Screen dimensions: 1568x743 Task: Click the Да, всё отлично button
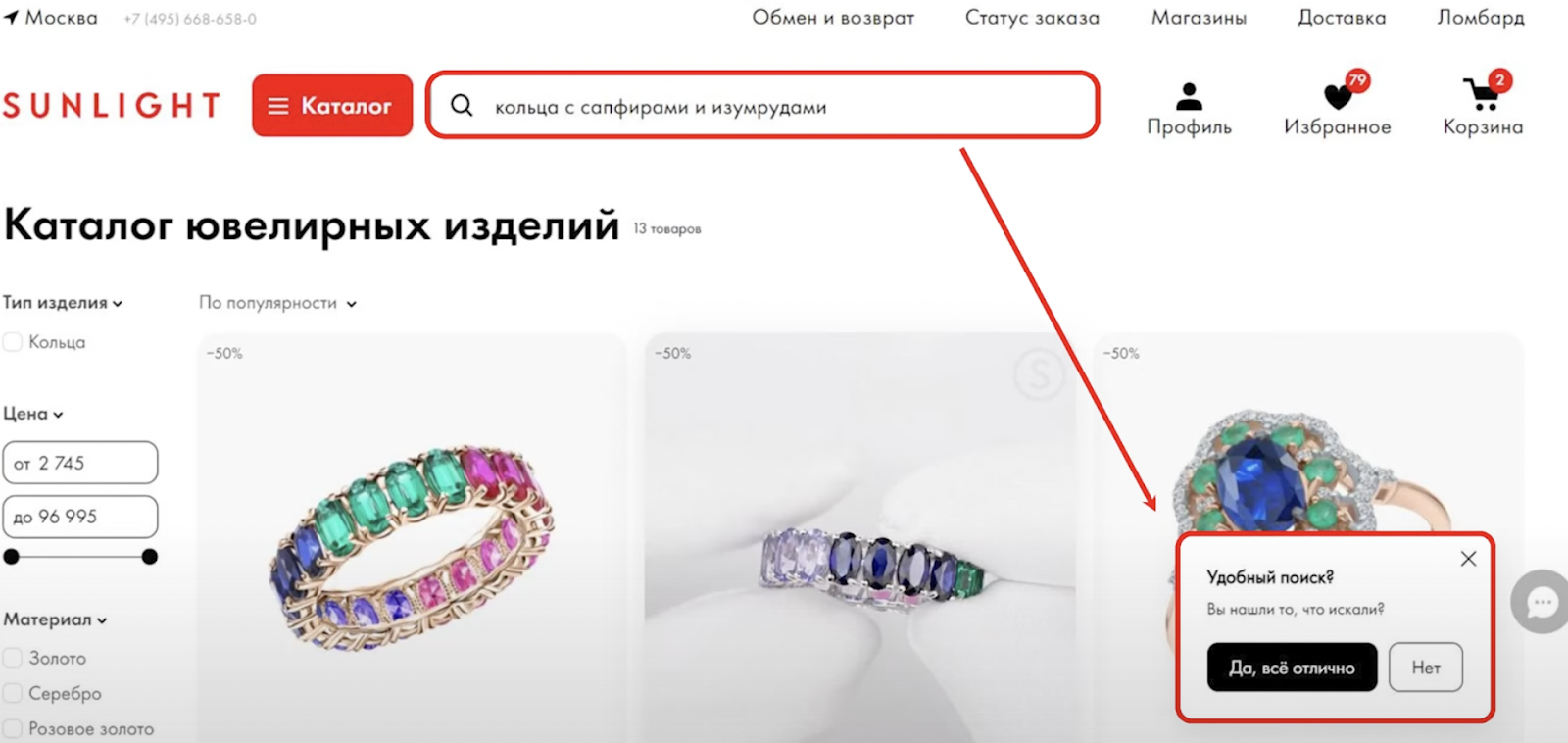tap(1292, 668)
